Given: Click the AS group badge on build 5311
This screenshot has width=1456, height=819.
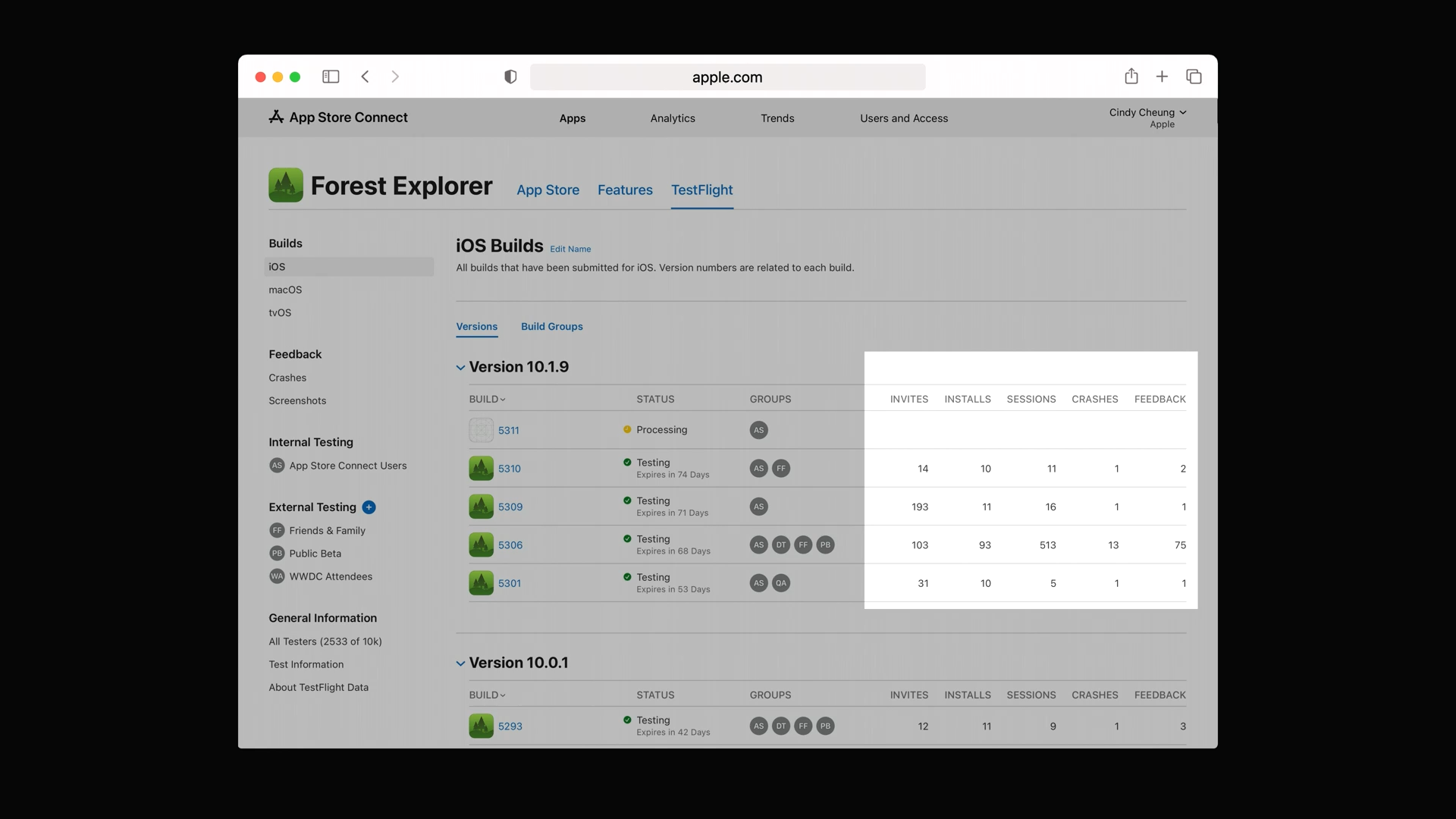Looking at the screenshot, I should pyautogui.click(x=758, y=430).
